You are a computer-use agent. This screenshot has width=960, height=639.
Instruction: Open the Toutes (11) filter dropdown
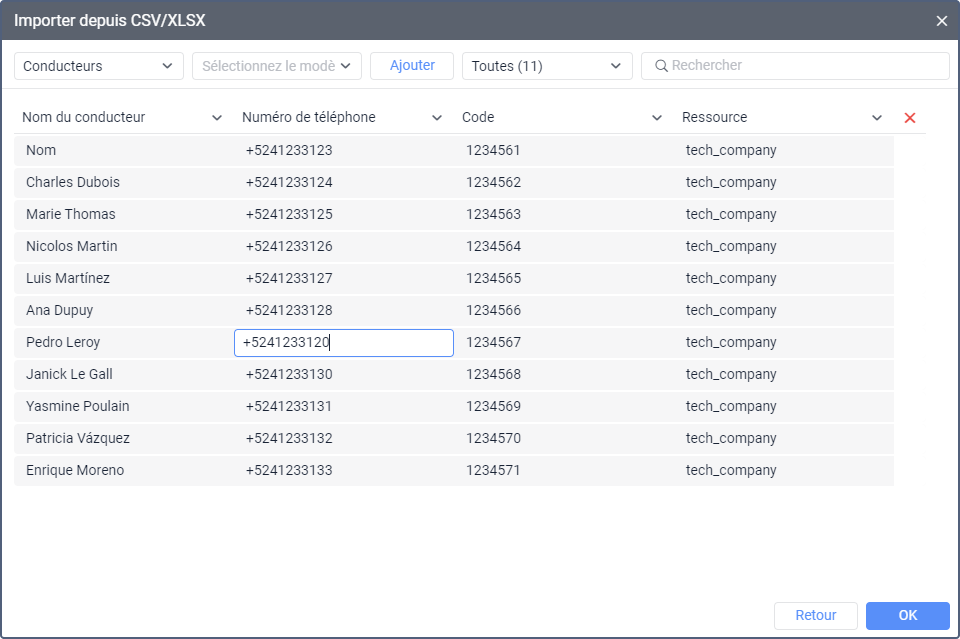pos(547,66)
